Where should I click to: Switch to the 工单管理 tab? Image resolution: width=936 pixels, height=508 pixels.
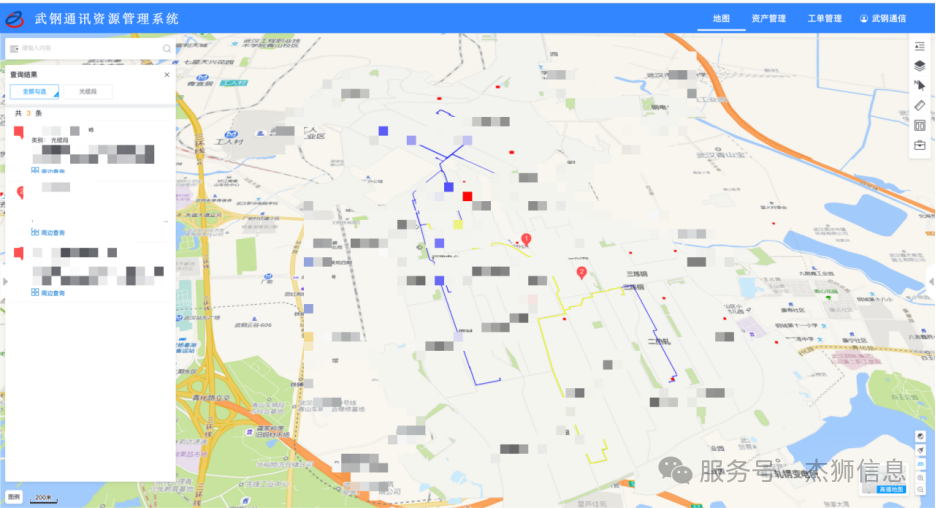824,19
